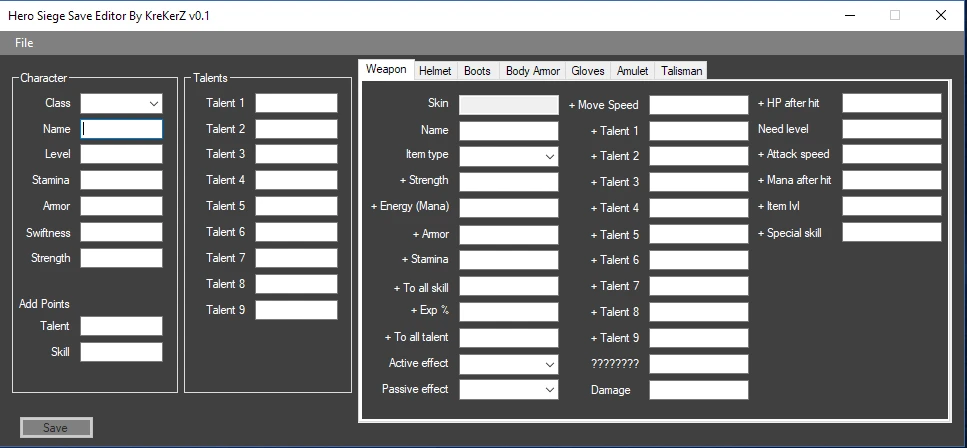The height and width of the screenshot is (448, 967).
Task: Click the Add Points Skill field
Action: (x=121, y=352)
